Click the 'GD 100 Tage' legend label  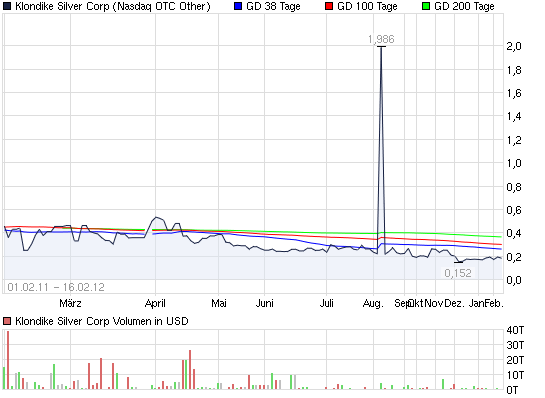(x=367, y=7)
